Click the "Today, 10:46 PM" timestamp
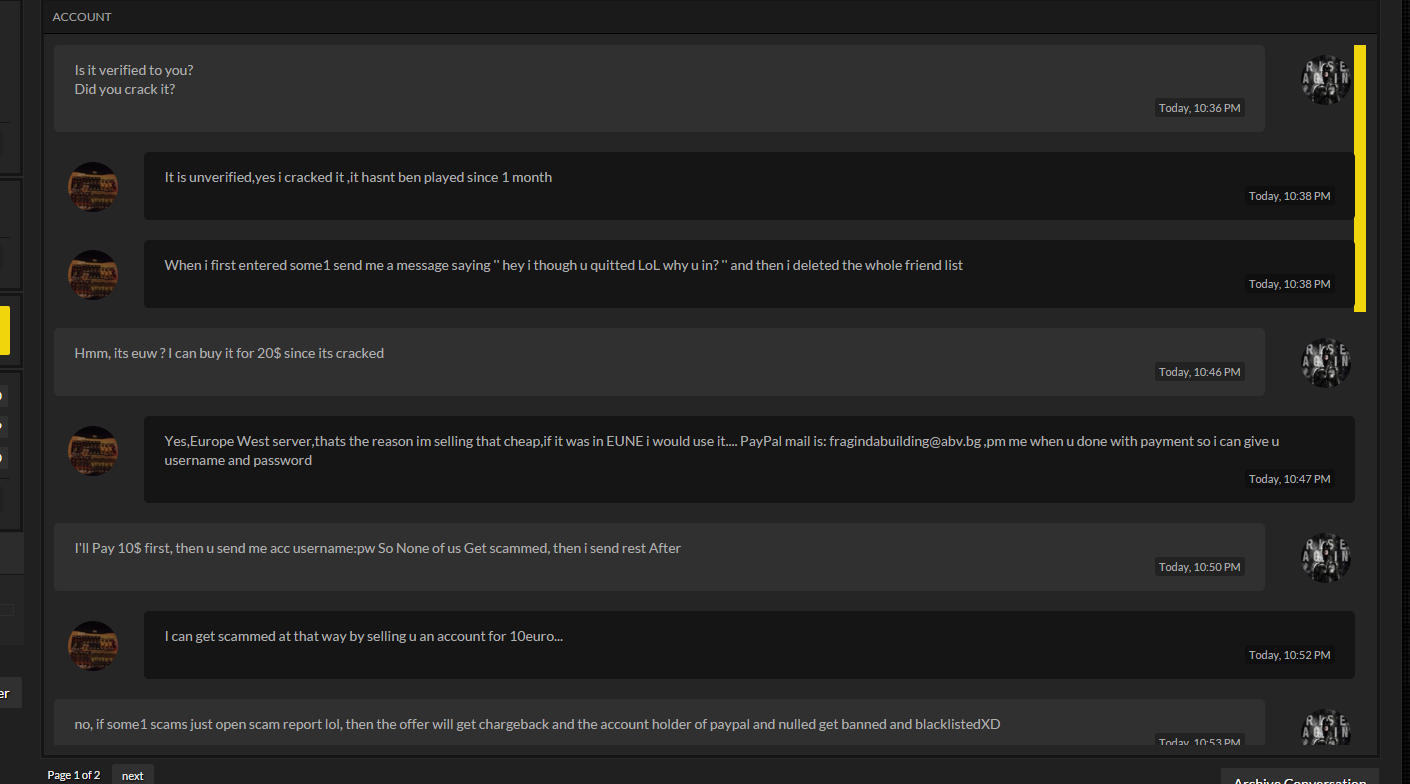The width and height of the screenshot is (1410, 784). [x=1200, y=372]
